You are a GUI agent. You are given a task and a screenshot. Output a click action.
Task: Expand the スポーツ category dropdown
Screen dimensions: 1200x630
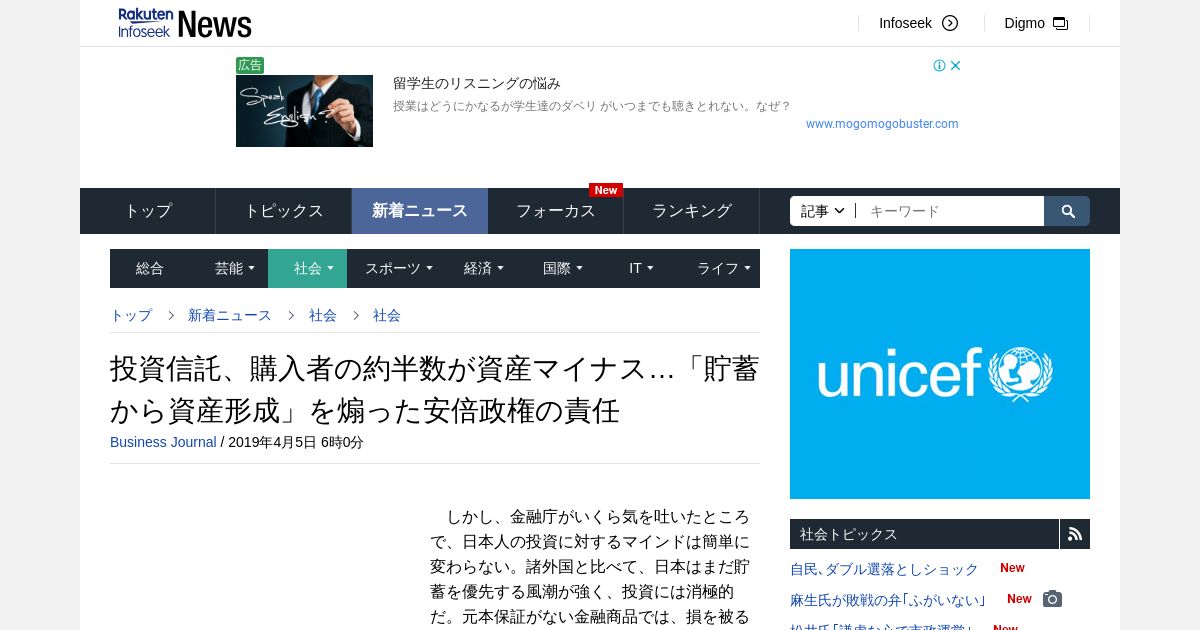pyautogui.click(x=398, y=268)
